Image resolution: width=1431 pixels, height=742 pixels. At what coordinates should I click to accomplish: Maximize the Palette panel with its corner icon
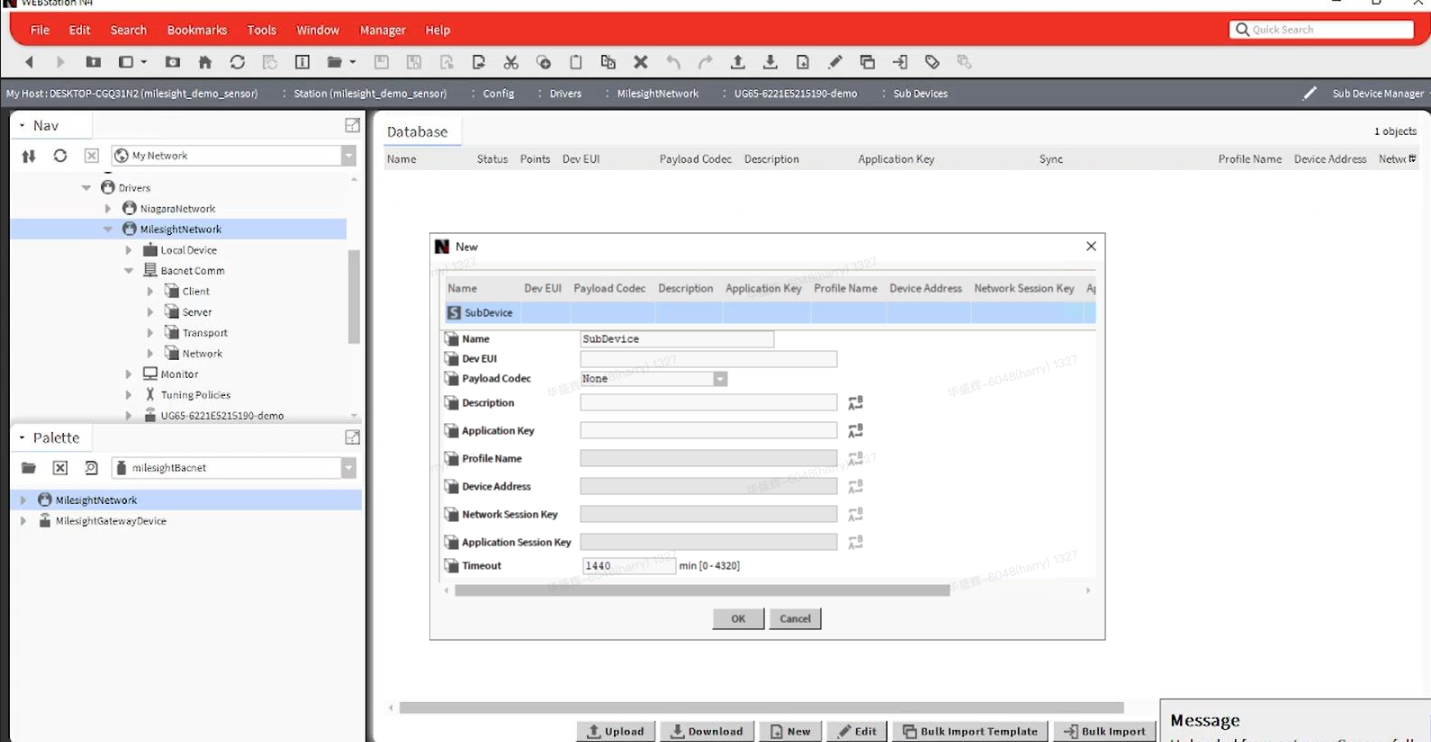352,437
